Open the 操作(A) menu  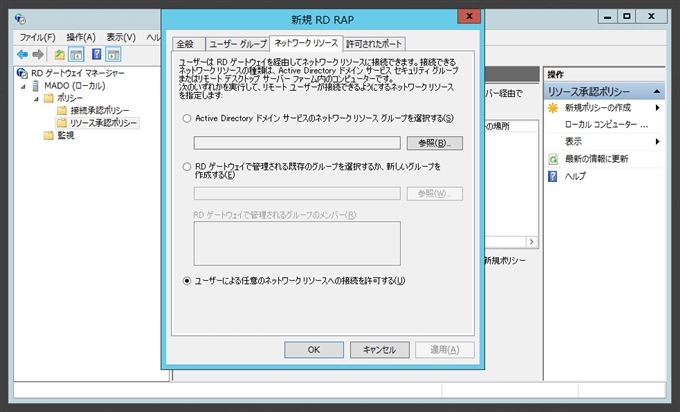[81, 37]
